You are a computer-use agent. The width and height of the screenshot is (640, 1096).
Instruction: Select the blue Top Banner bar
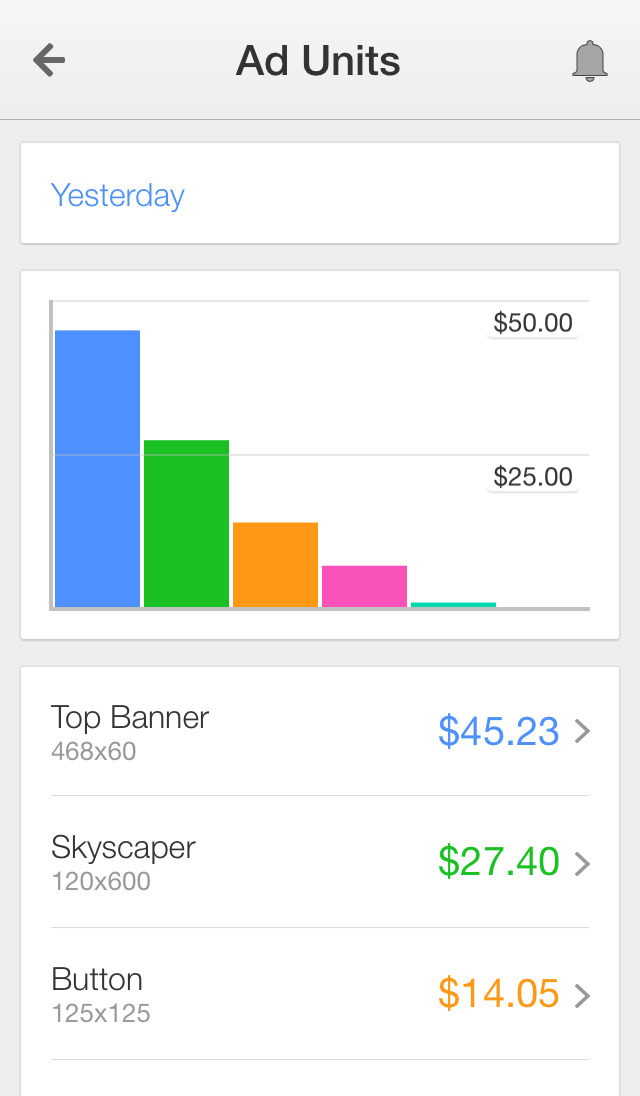click(97, 468)
